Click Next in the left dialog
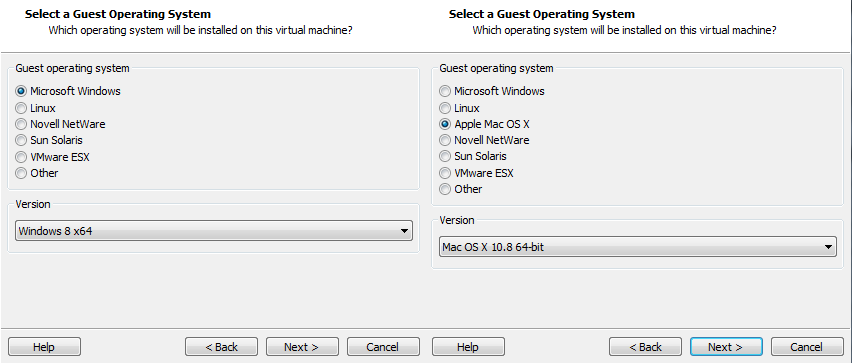852x363 pixels. click(302, 347)
